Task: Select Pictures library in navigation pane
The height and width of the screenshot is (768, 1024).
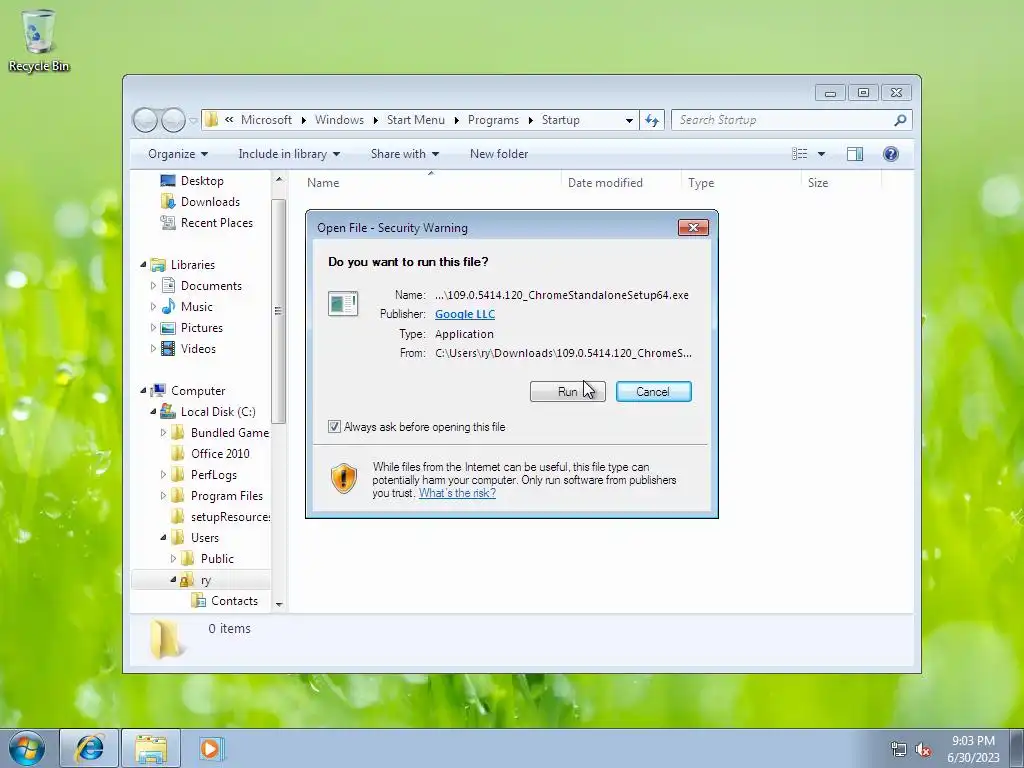Action: [x=201, y=328]
